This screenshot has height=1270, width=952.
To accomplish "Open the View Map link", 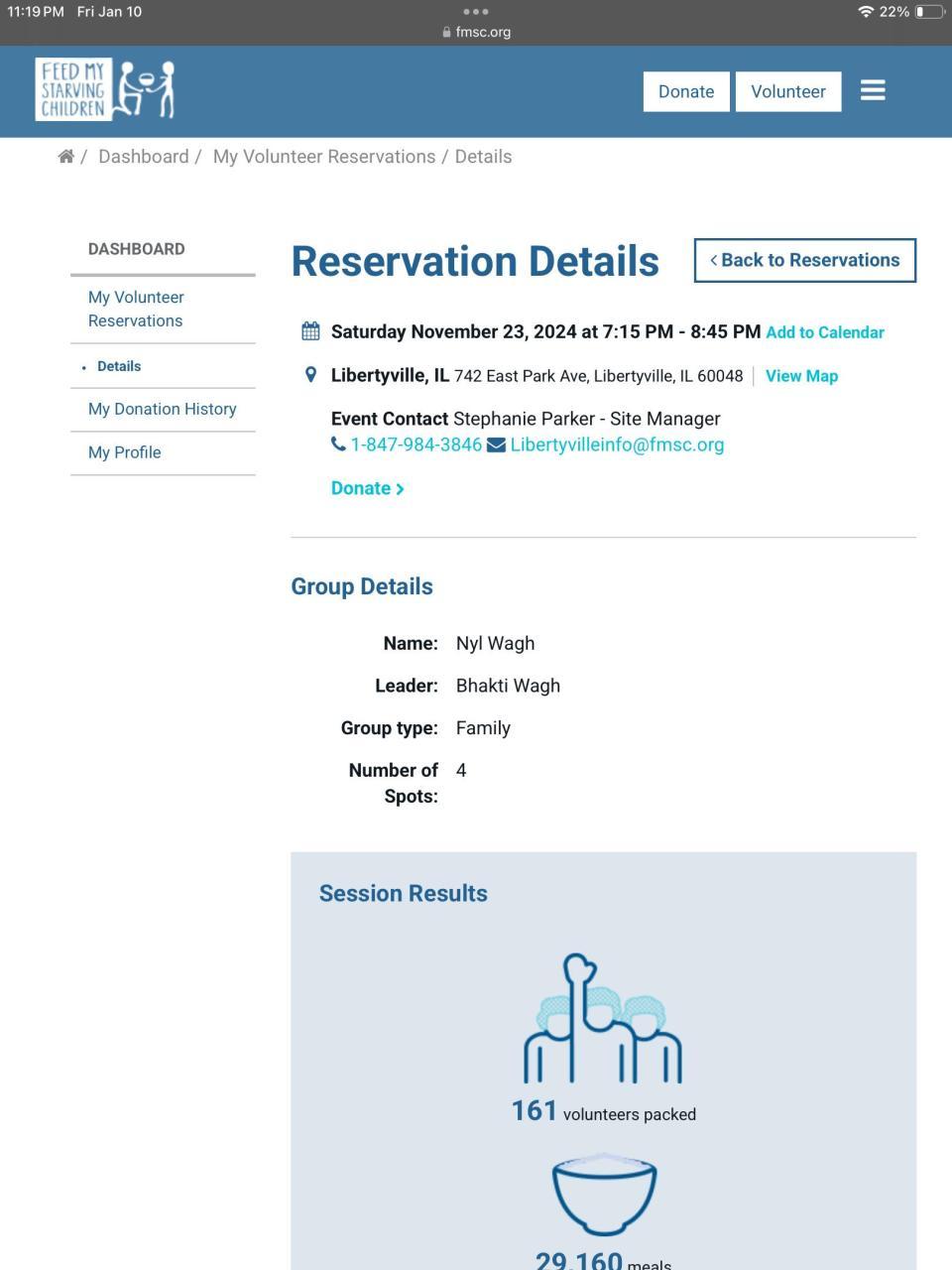I will click(x=801, y=376).
